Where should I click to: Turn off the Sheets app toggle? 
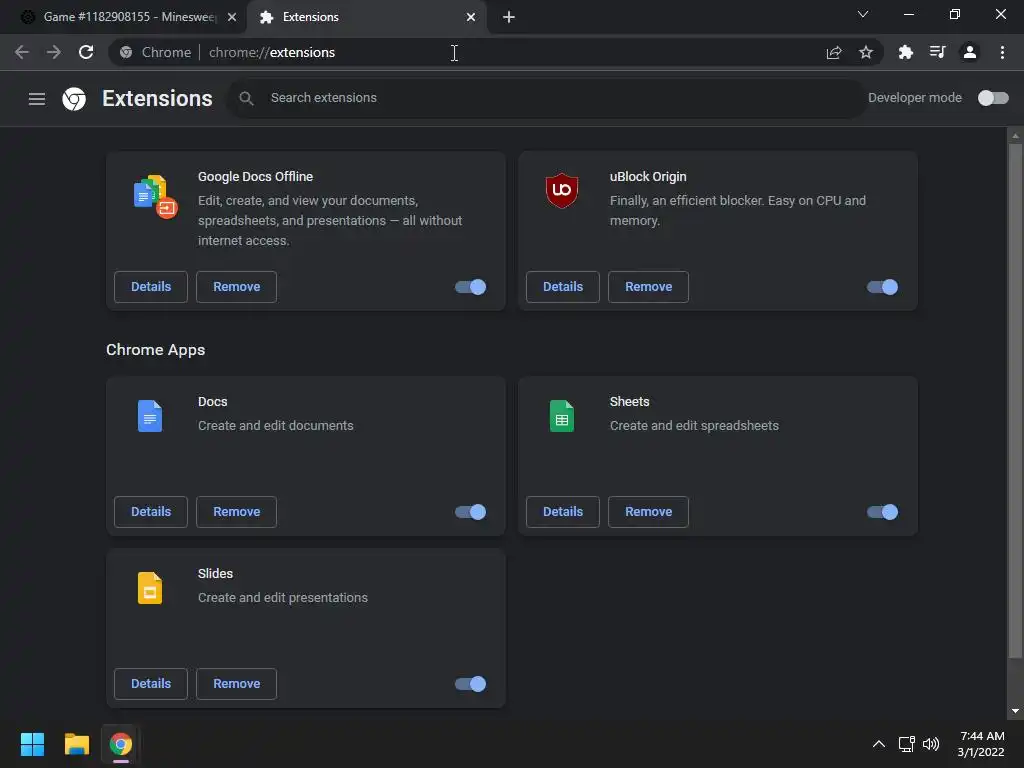coord(882,512)
